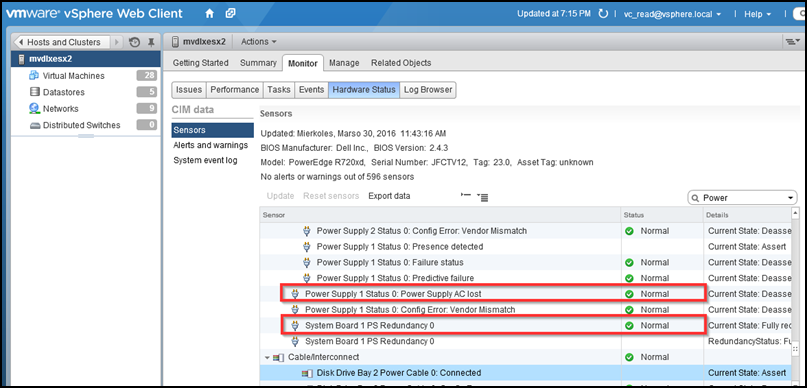This screenshot has width=807, height=388.
Task: Click the magnifier icon in sensor filter box
Action: pos(695,198)
